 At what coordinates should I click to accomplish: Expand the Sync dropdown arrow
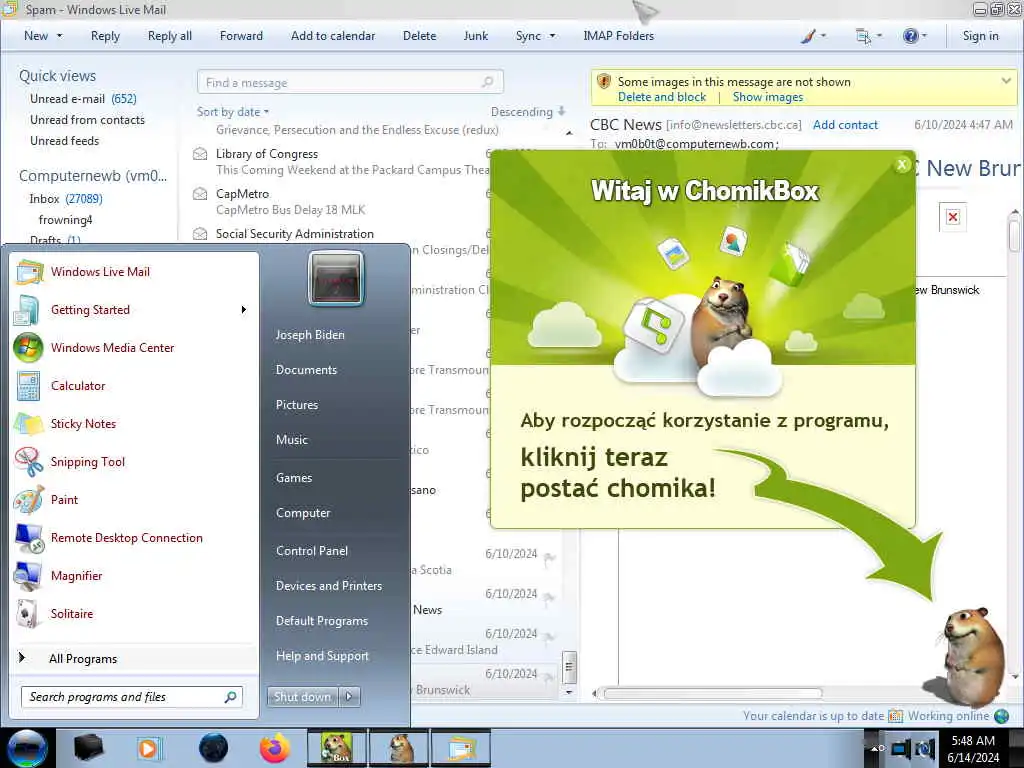coord(552,36)
